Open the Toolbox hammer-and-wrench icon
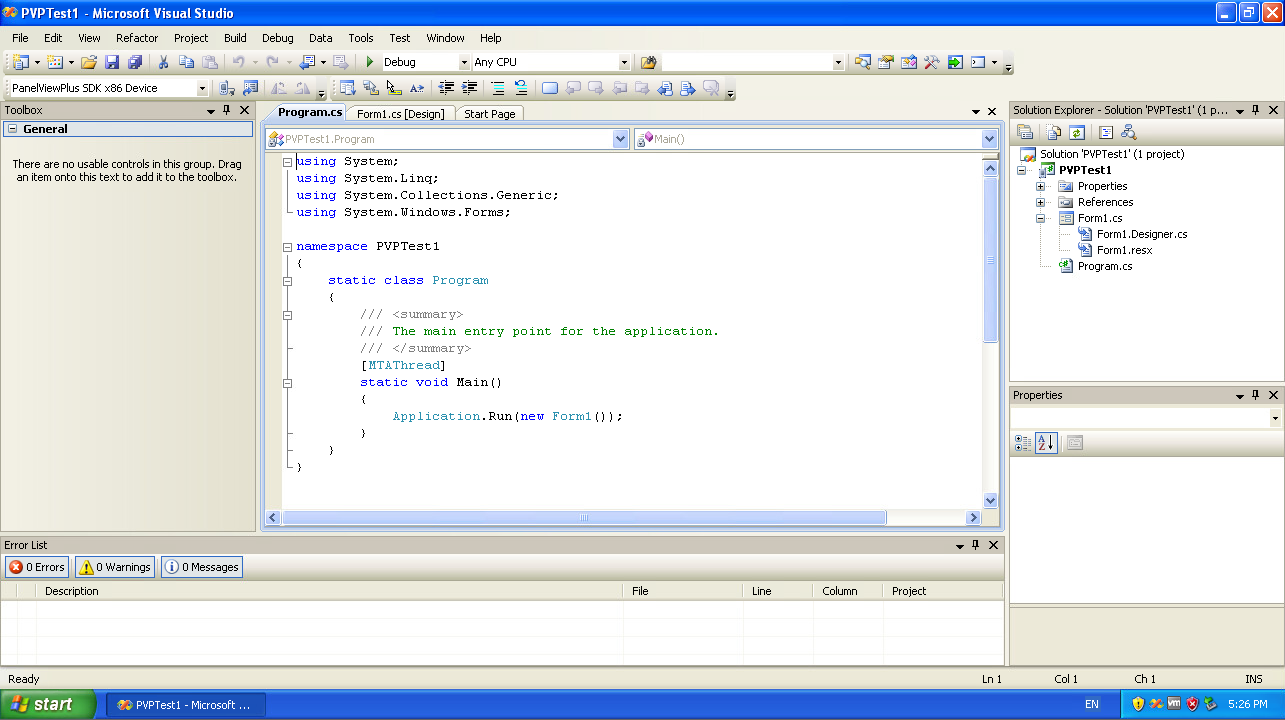 tap(931, 62)
